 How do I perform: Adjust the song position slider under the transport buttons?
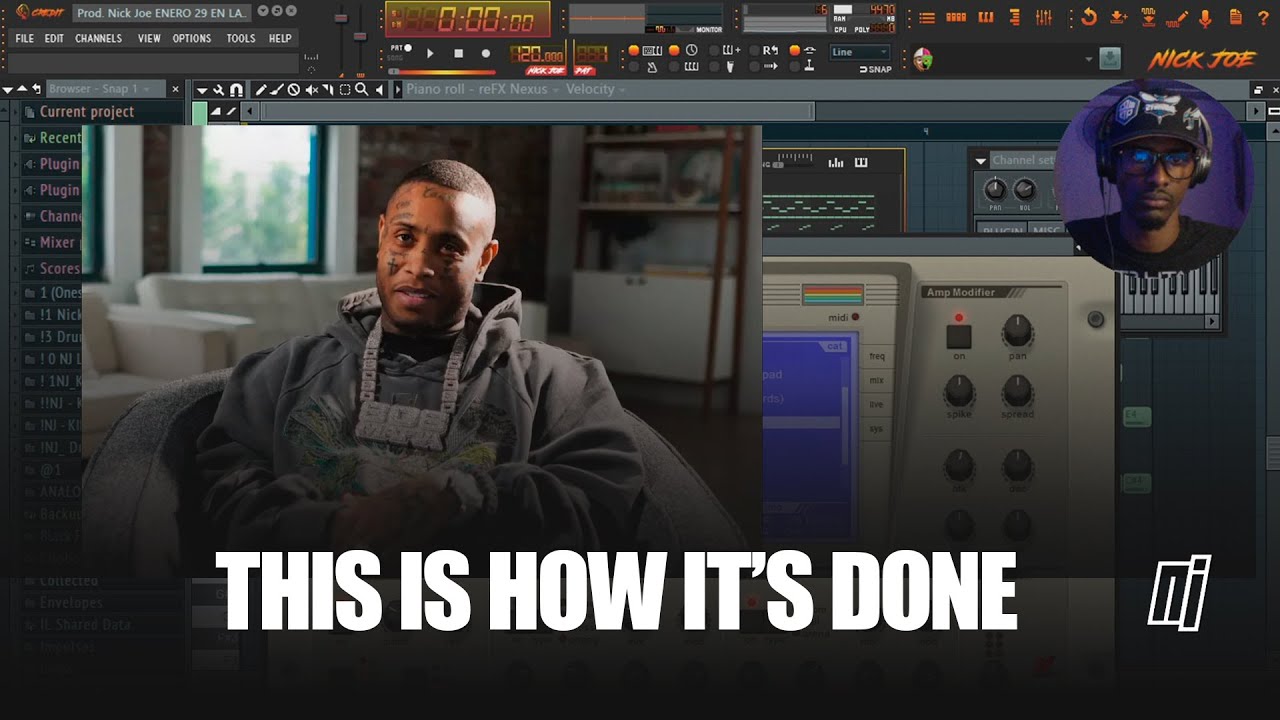pos(441,72)
